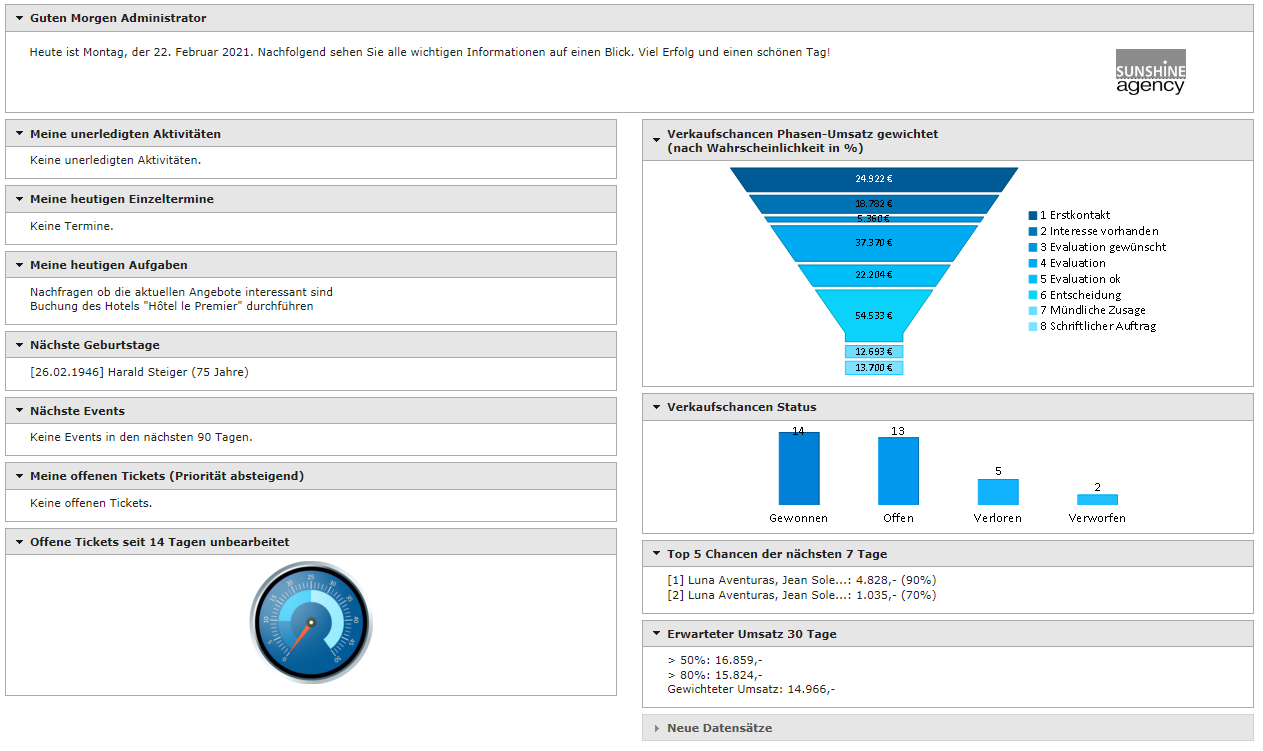Select the Verworfen bar in chart
The height and width of the screenshot is (751, 1263).
[1097, 499]
